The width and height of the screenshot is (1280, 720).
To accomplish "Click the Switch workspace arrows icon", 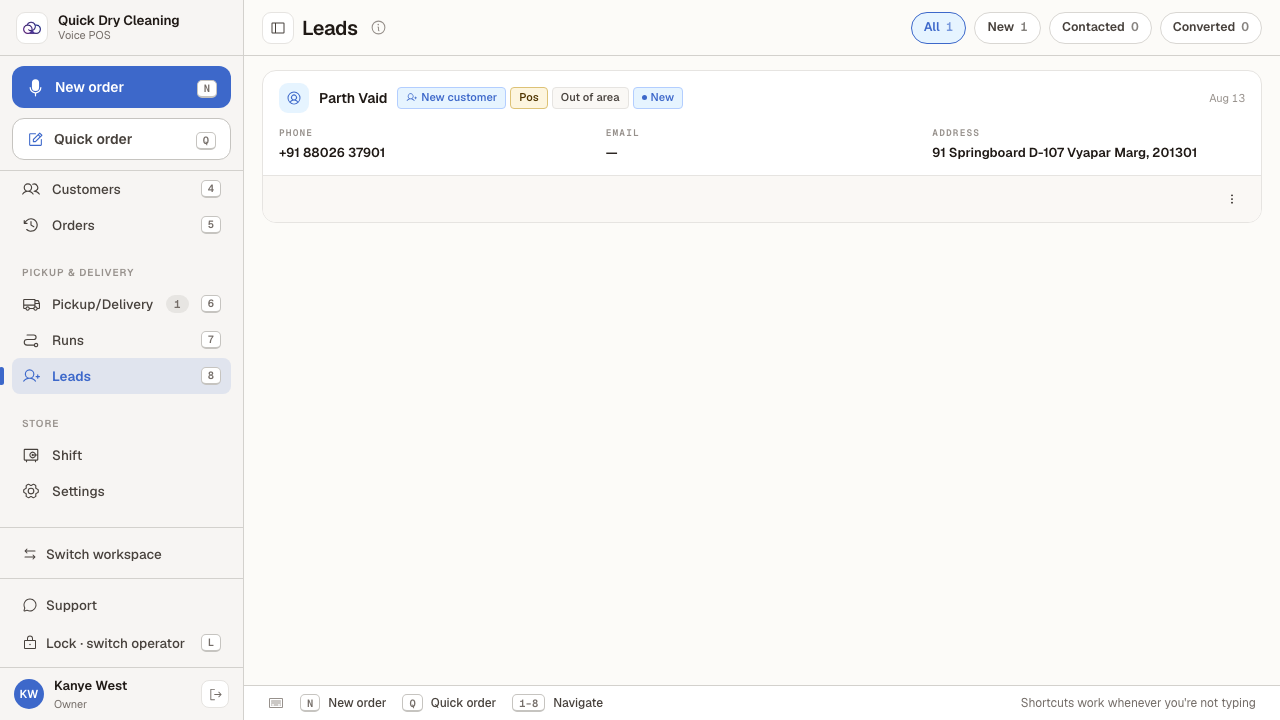I will click(x=30, y=554).
